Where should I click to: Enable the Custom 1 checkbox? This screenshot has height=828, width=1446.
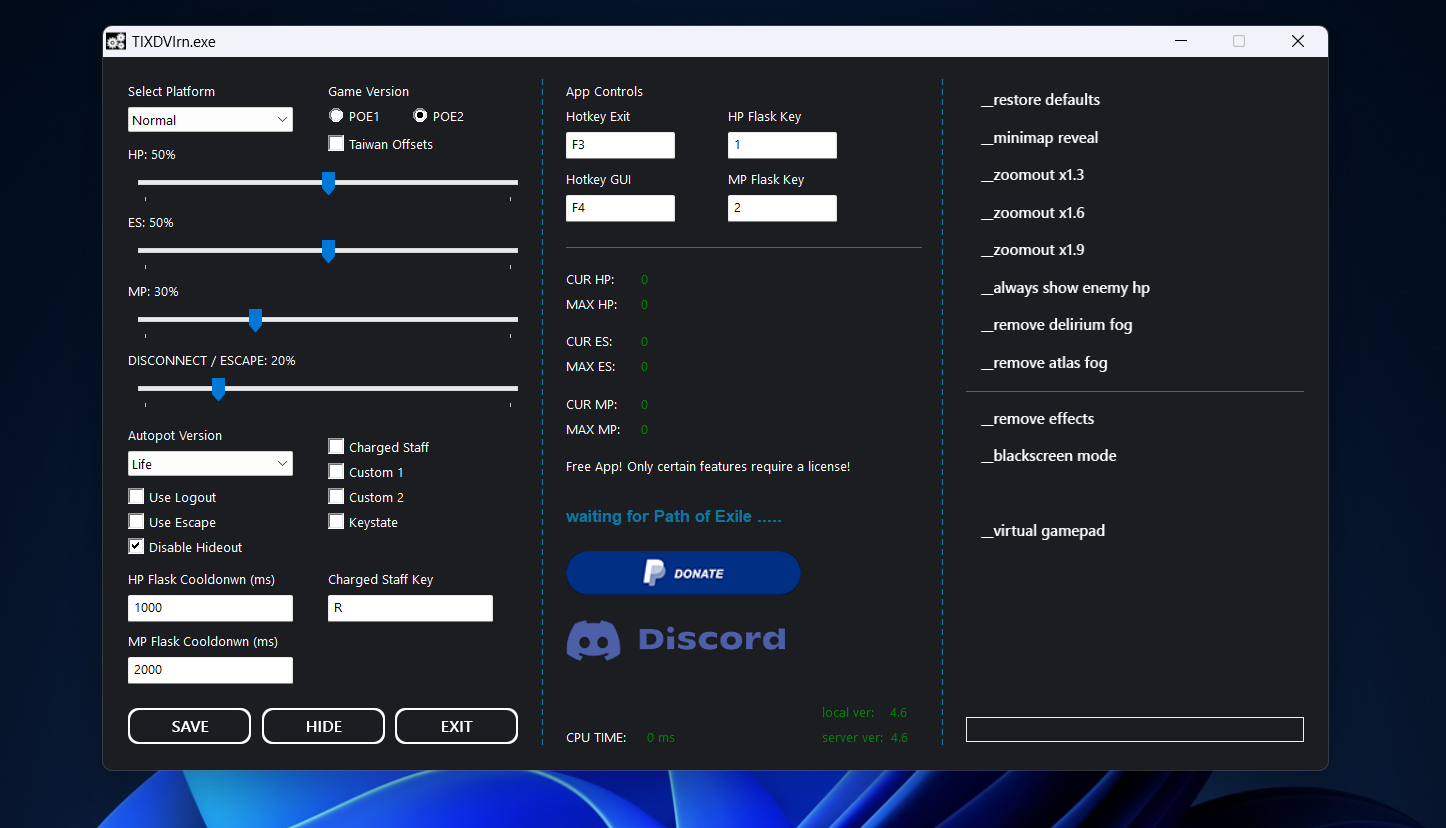click(x=336, y=472)
